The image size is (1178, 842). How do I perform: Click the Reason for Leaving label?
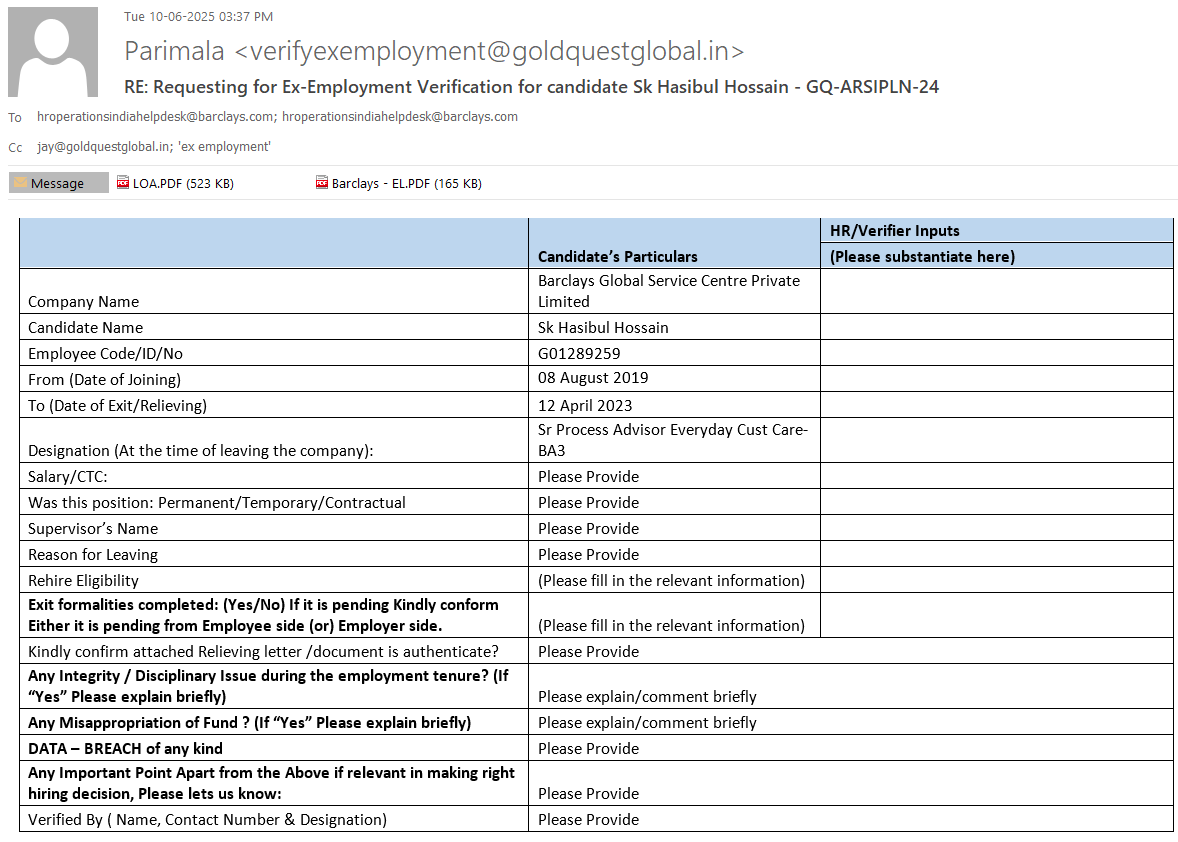coord(93,555)
